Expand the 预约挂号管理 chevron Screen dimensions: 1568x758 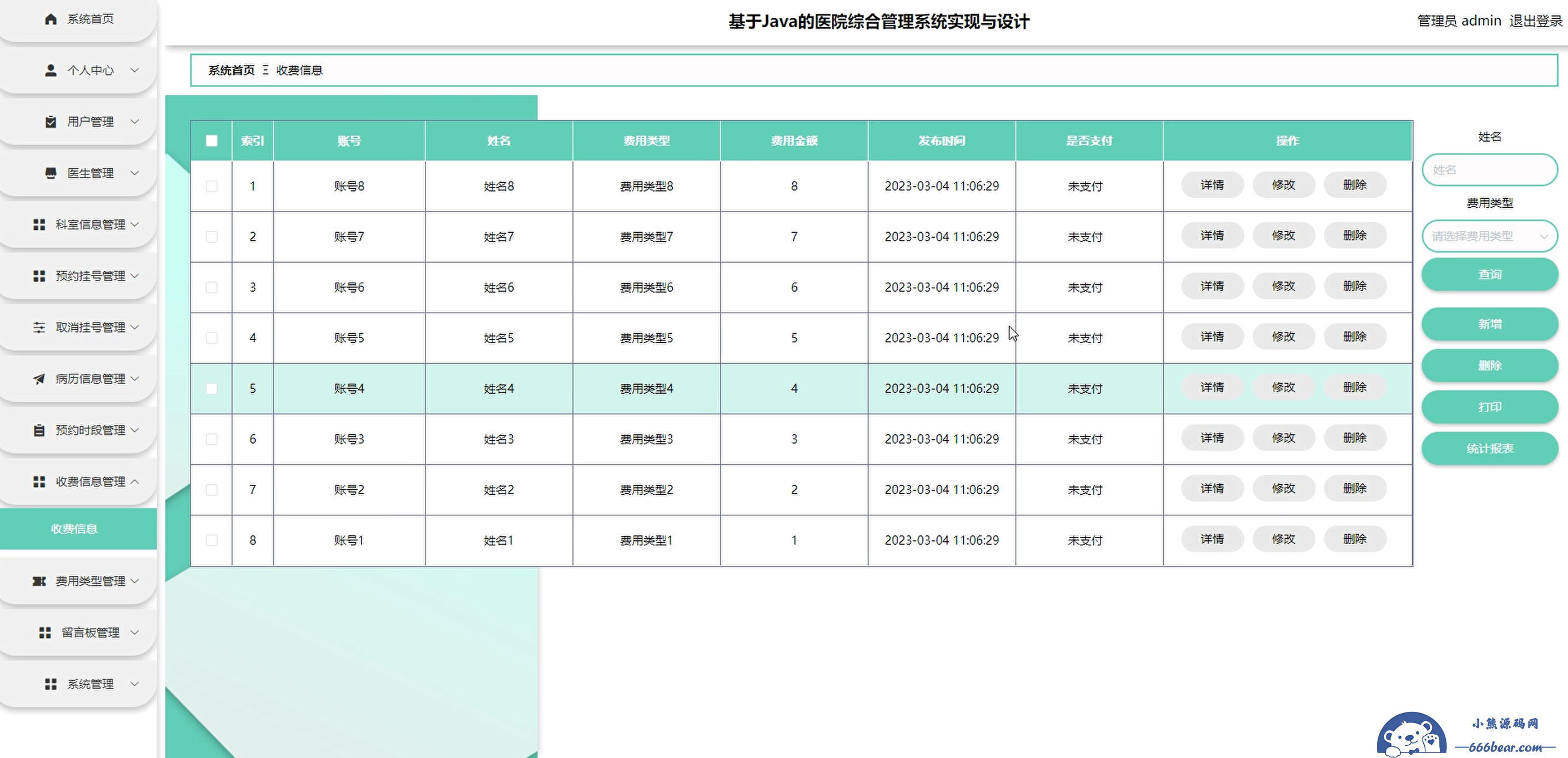[134, 276]
